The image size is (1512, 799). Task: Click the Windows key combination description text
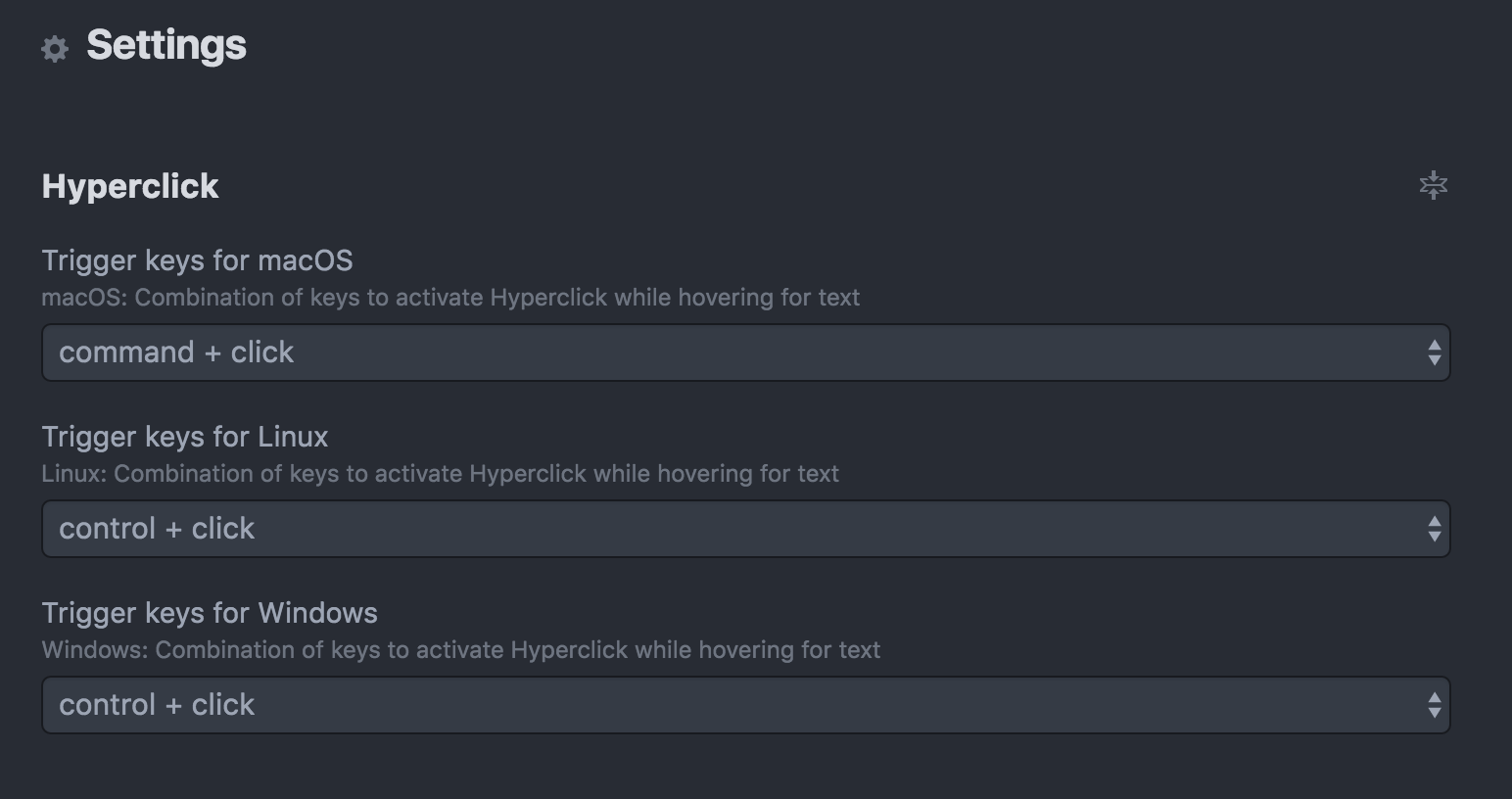pos(461,650)
